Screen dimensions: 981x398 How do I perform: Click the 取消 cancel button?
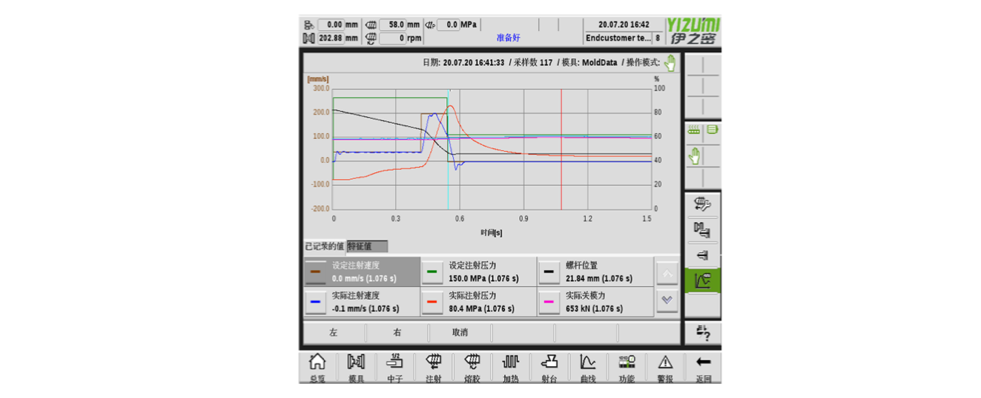point(460,333)
